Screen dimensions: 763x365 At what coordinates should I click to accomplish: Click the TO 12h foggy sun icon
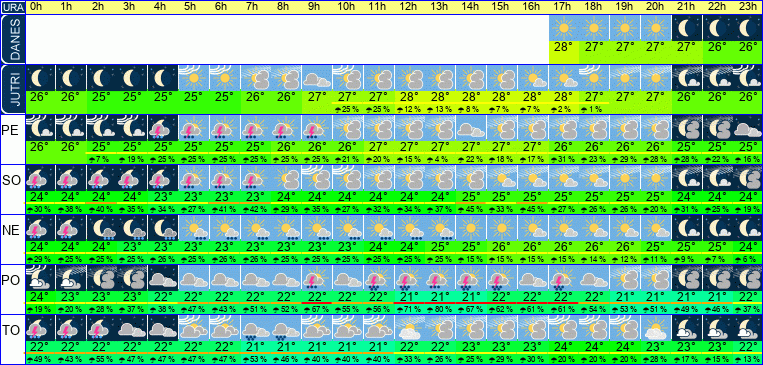[x=410, y=328]
